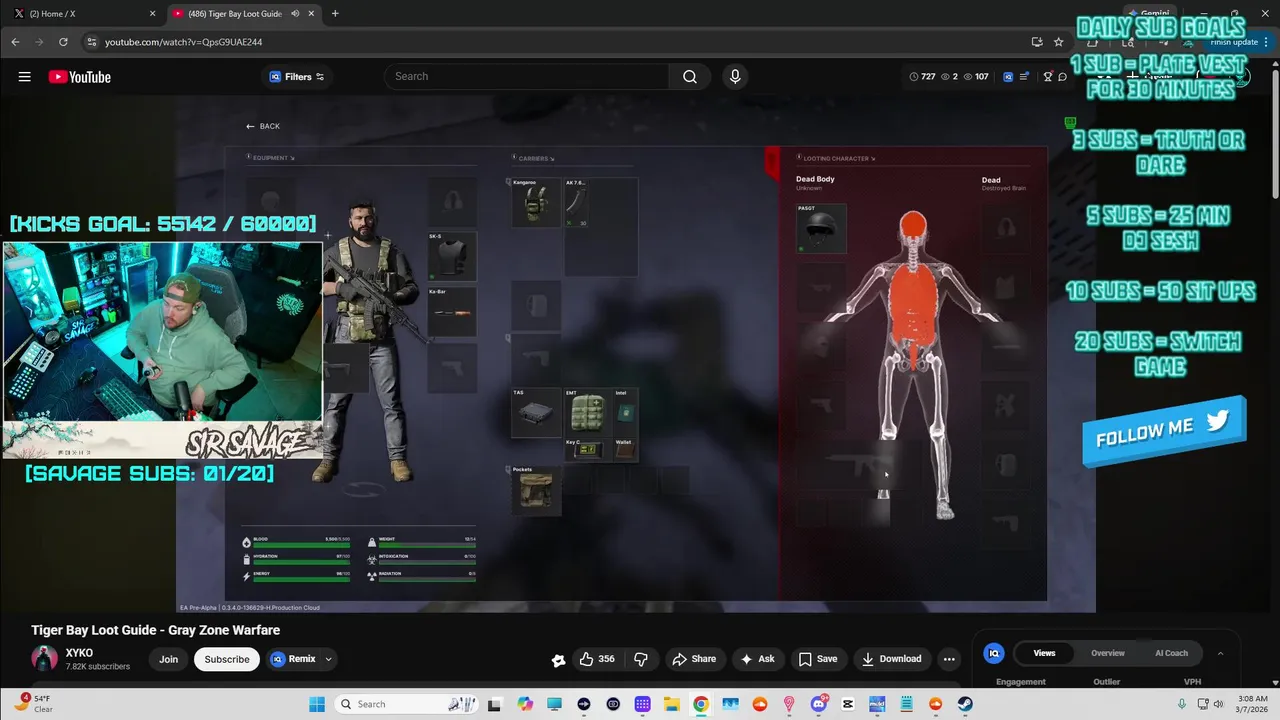This screenshot has width=1280, height=720.
Task: Submit search with the magnifier button
Action: click(x=690, y=77)
